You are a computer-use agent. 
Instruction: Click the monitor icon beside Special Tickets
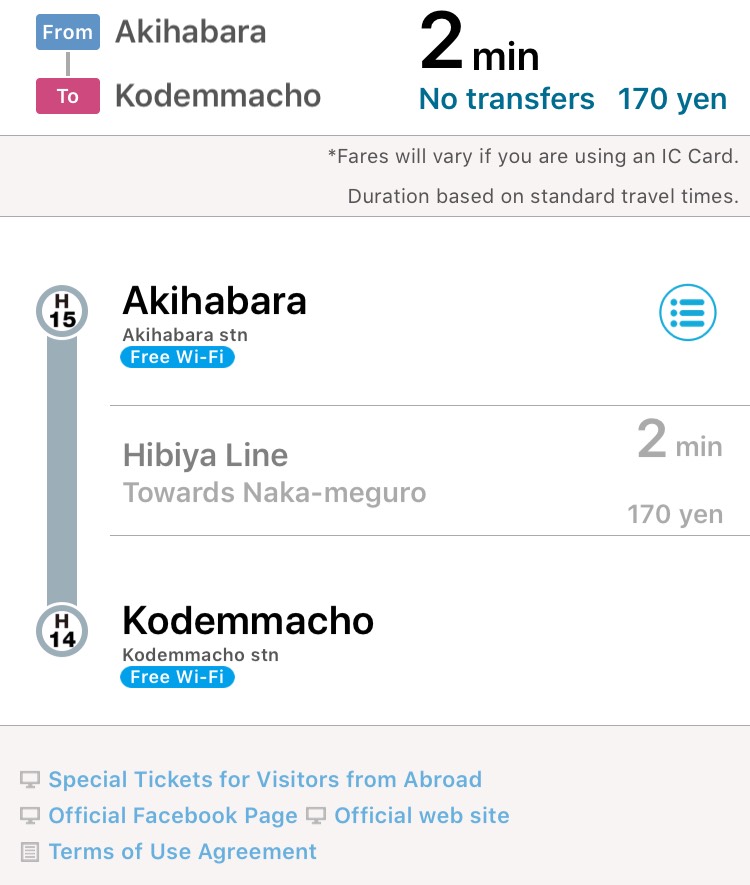[x=30, y=780]
